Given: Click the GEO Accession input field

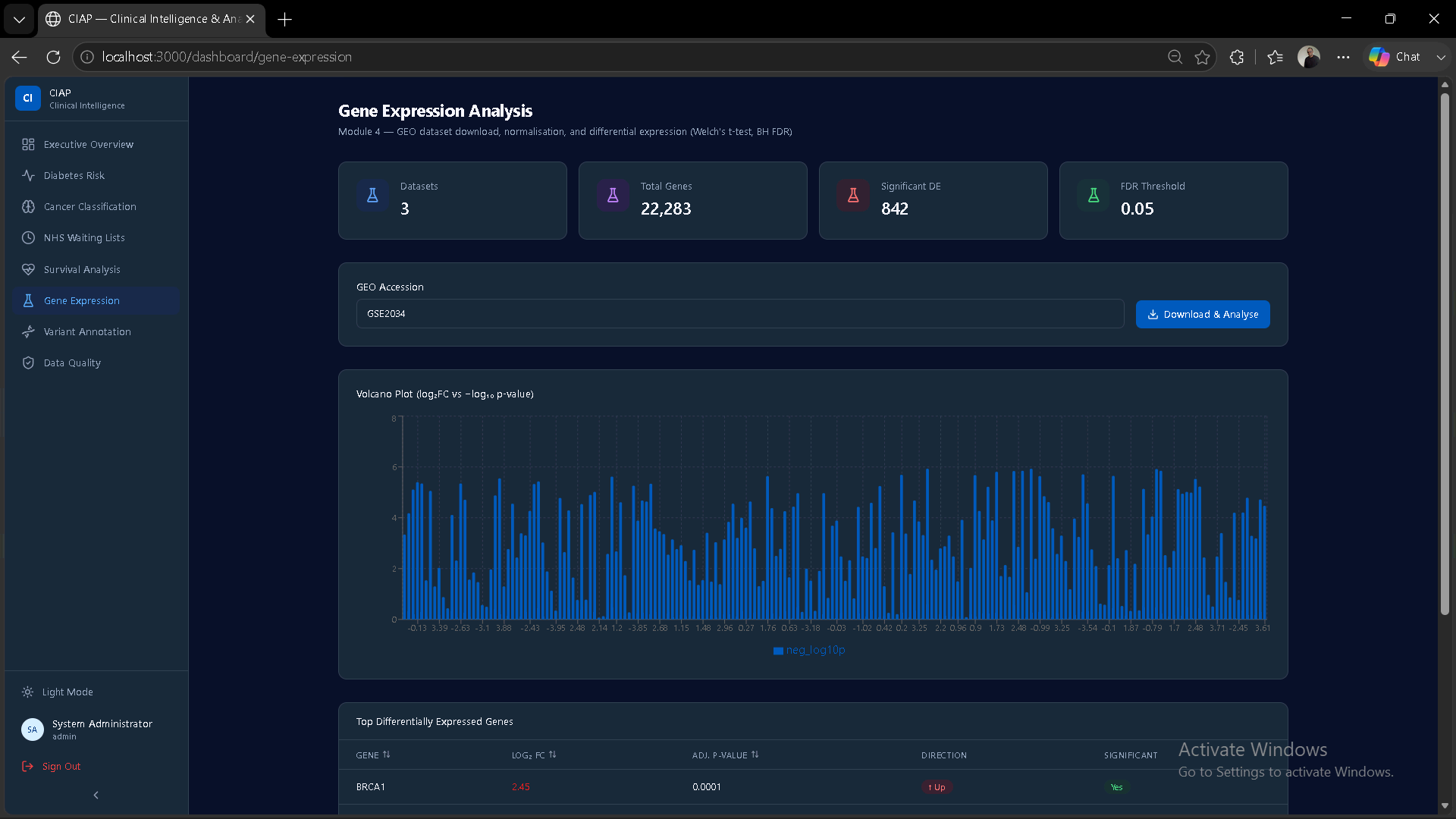Looking at the screenshot, I should 740,313.
